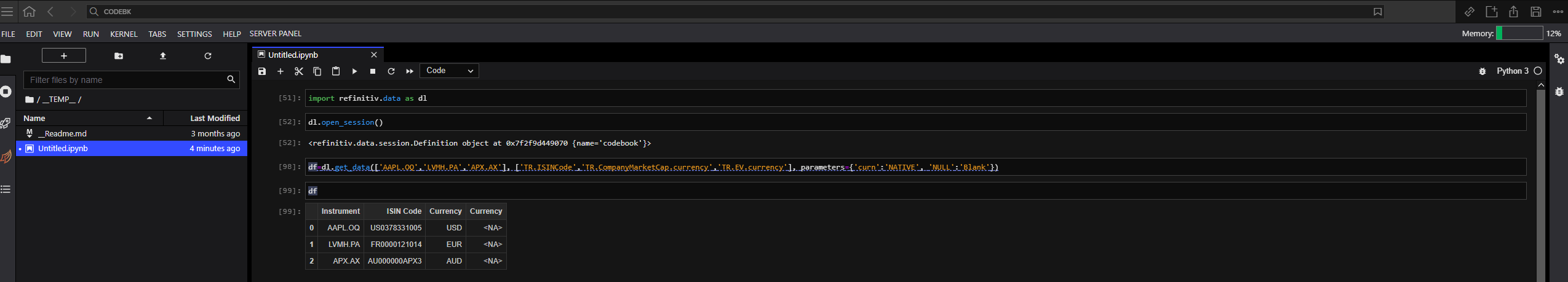Click the new launcher plus button
Viewport: 1568px width, 282px height.
[64, 56]
